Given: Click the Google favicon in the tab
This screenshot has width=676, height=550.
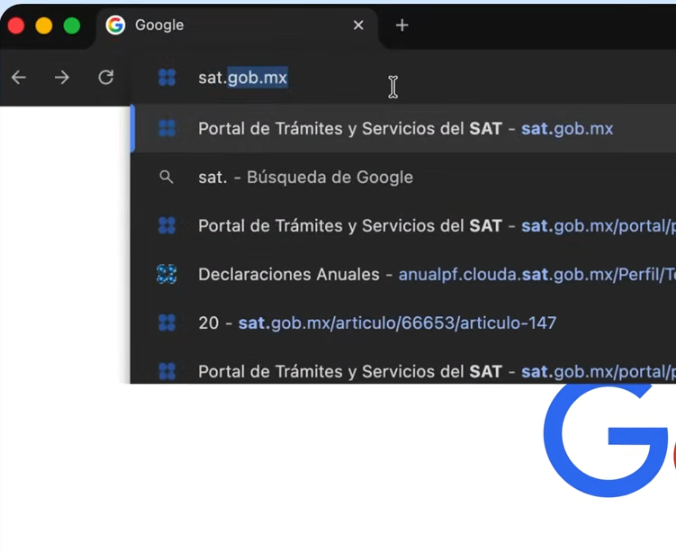Looking at the screenshot, I should pos(116,25).
